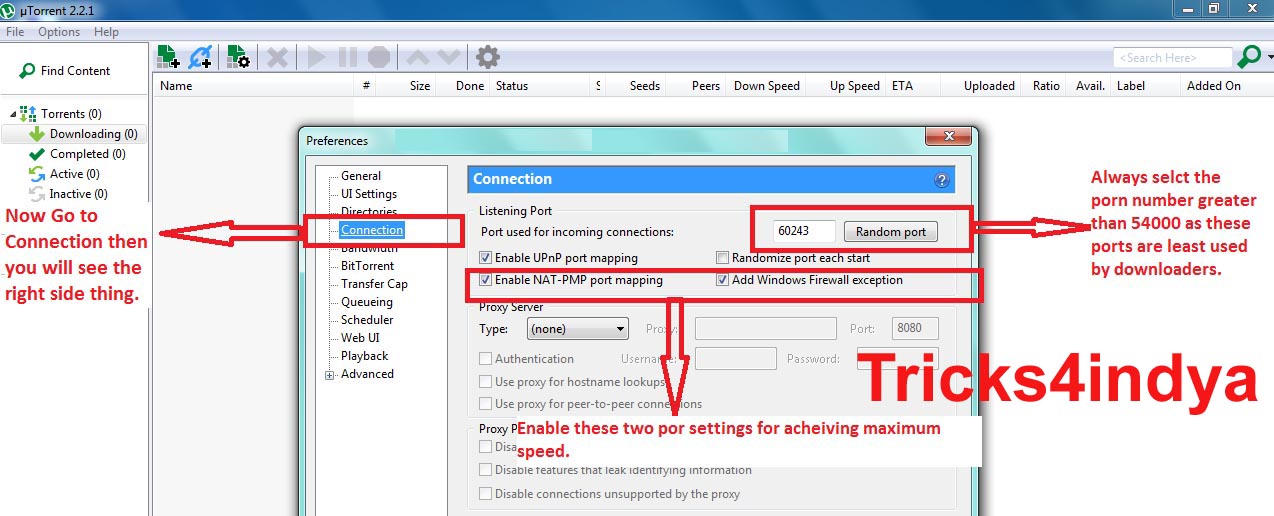Toggle Use proxy for peer-to-peer connections

tap(486, 404)
